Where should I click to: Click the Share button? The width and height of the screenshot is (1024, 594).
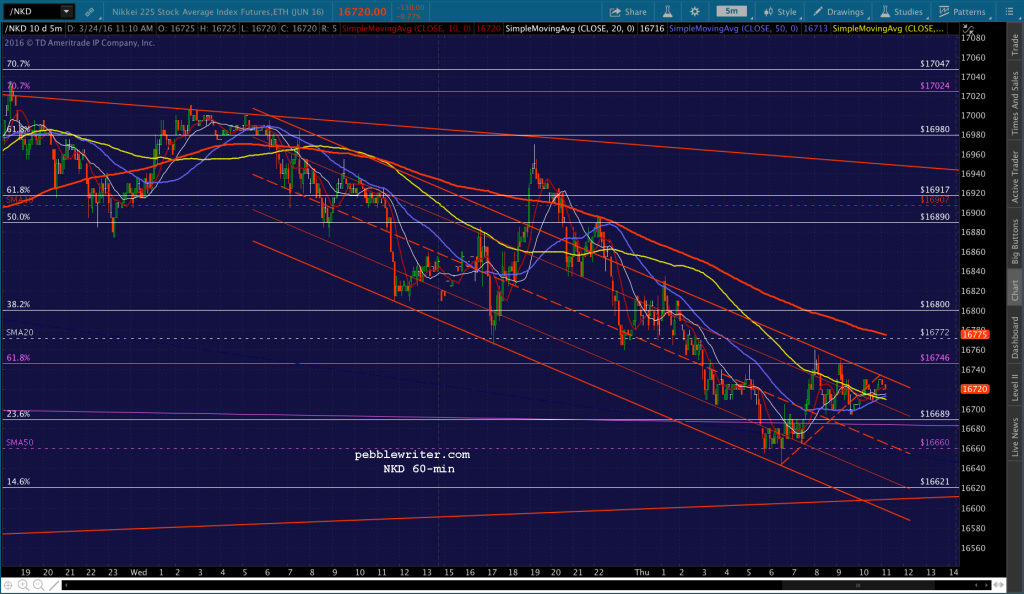pos(628,12)
